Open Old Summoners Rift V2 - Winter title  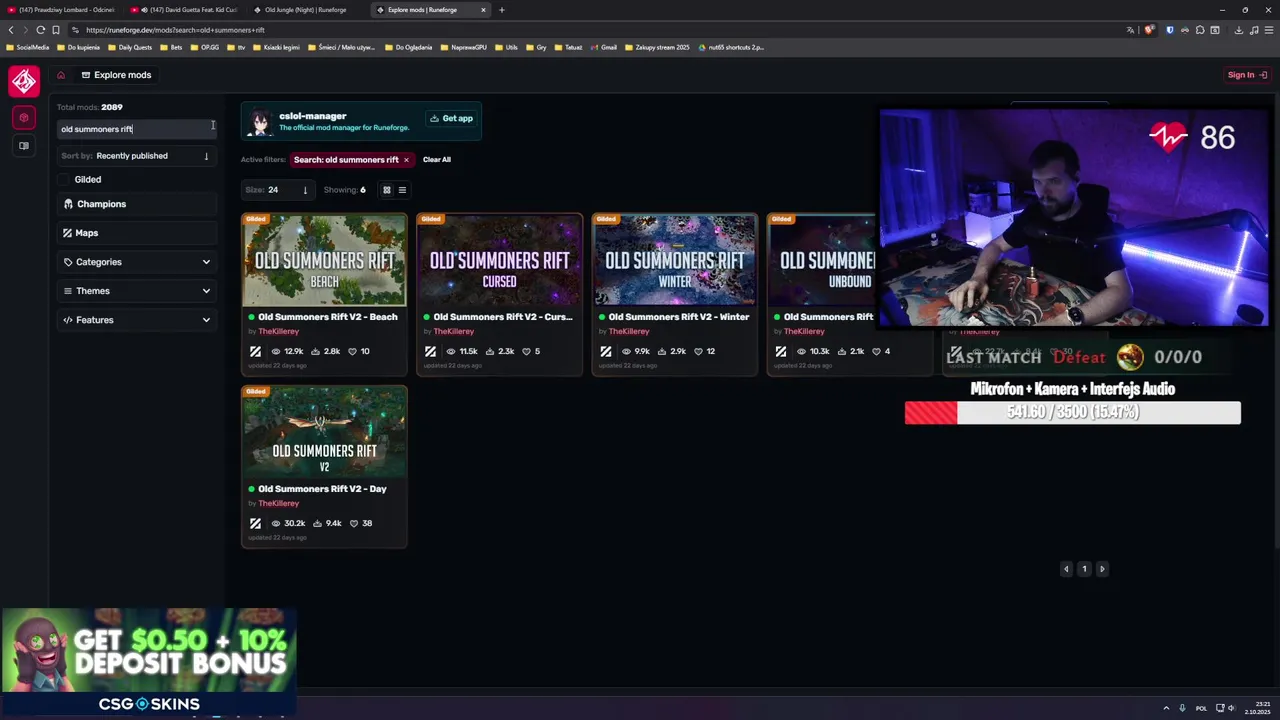(x=678, y=317)
